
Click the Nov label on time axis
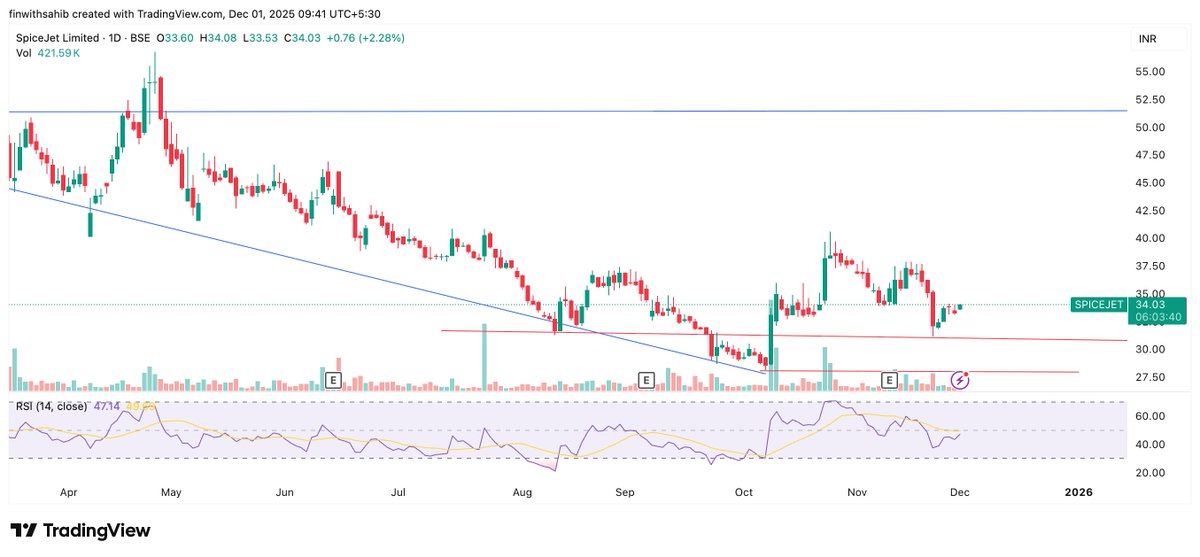[858, 493]
